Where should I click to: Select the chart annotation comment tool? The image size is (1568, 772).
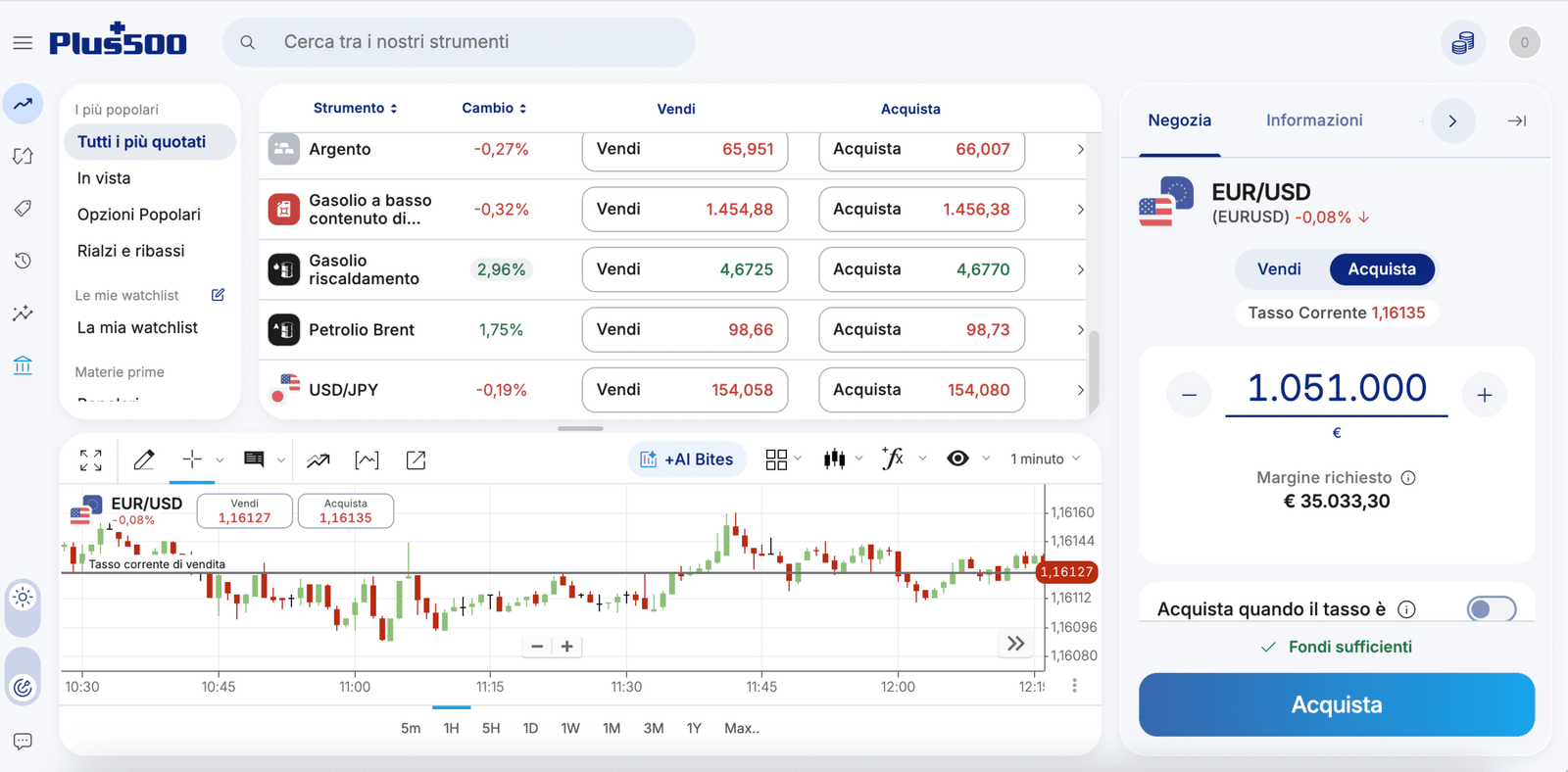point(254,458)
